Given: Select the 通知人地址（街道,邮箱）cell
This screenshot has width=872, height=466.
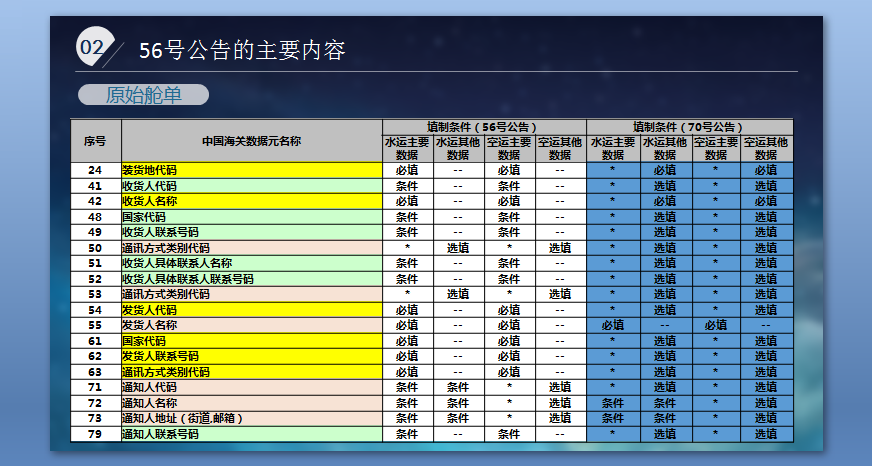Looking at the screenshot, I should click(x=251, y=418).
